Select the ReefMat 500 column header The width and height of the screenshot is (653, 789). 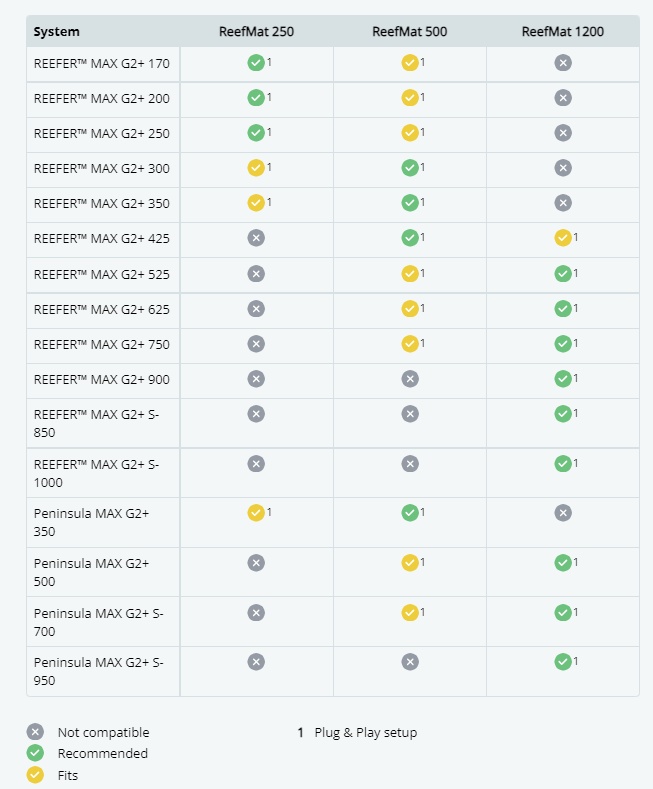(410, 32)
